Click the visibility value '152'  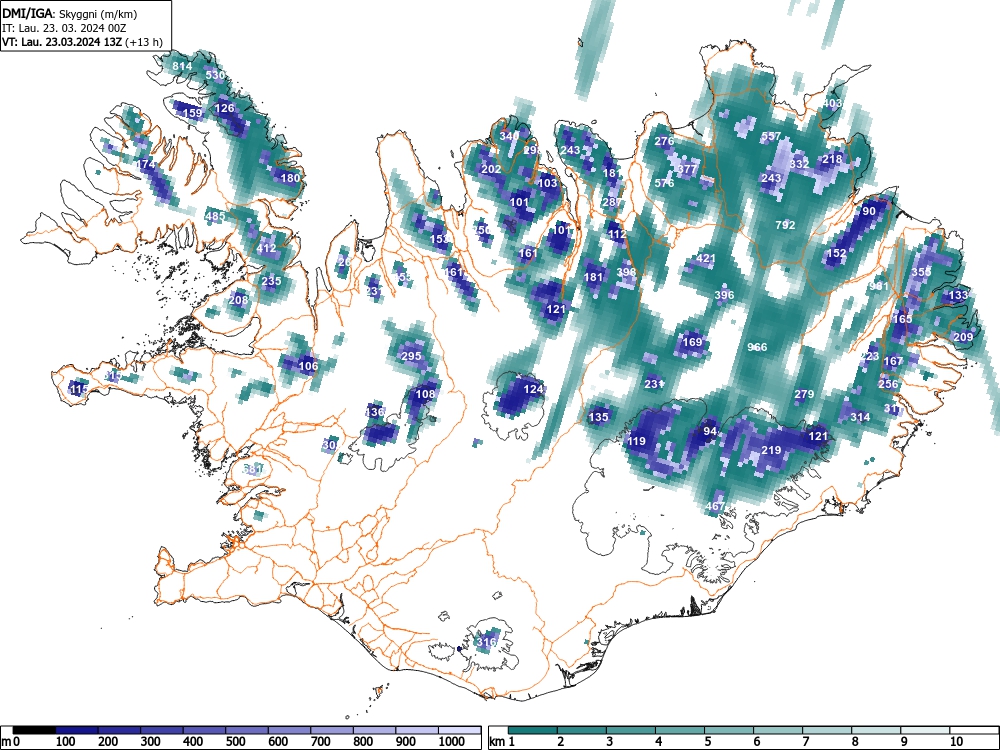pyautogui.click(x=836, y=253)
